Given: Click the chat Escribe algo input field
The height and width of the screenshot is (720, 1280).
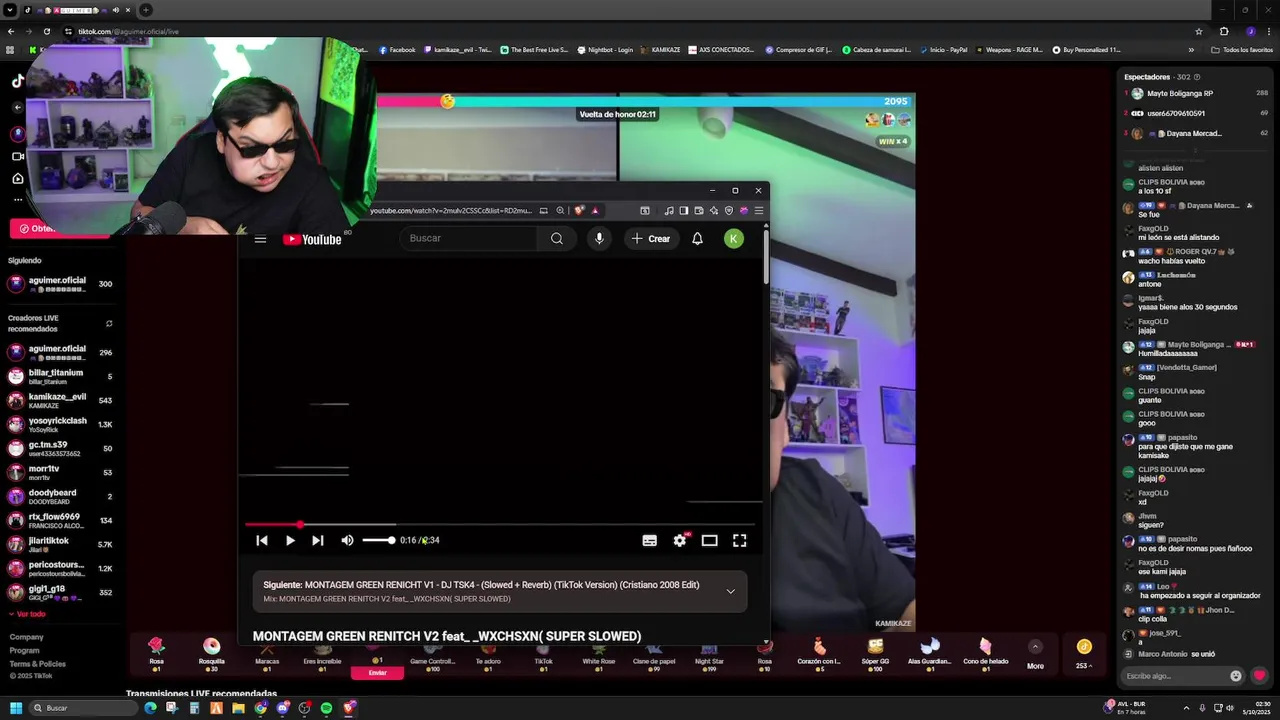Looking at the screenshot, I should pos(1175,676).
